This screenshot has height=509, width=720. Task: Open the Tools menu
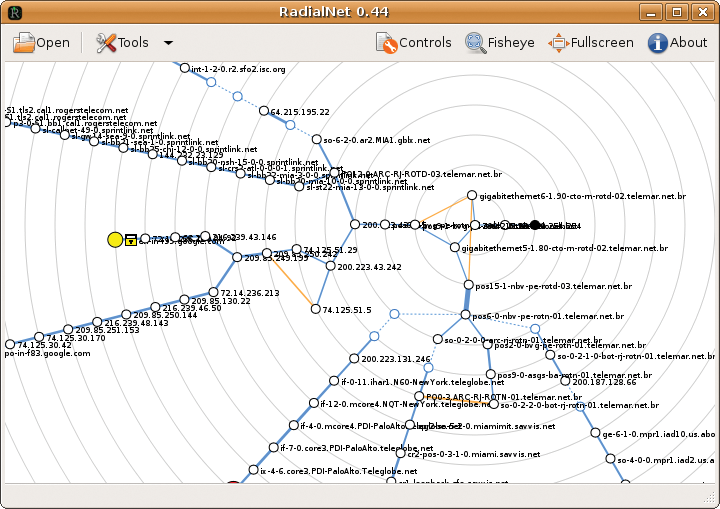122,43
